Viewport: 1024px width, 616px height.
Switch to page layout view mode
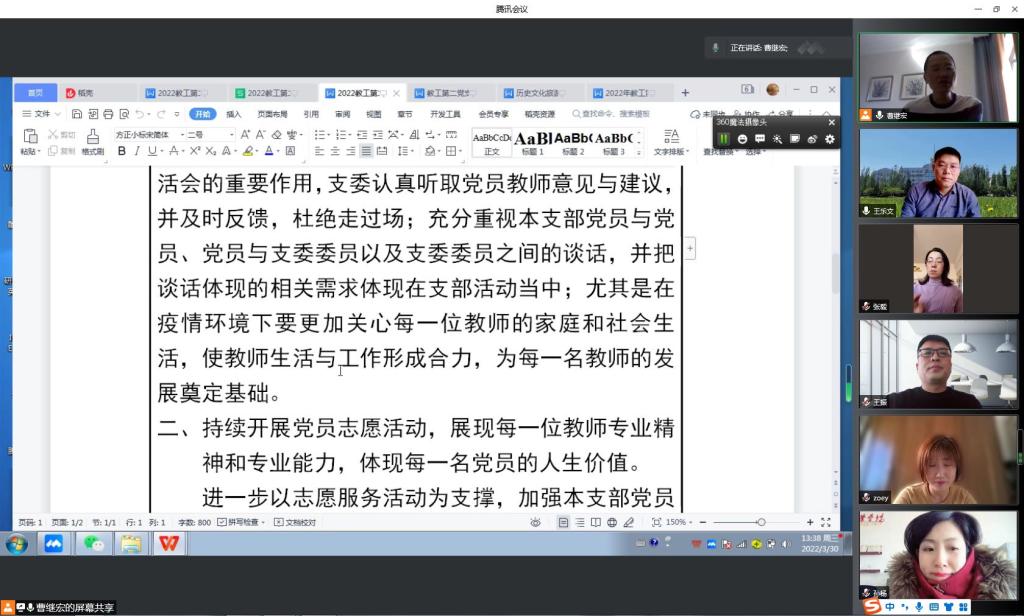(564, 522)
